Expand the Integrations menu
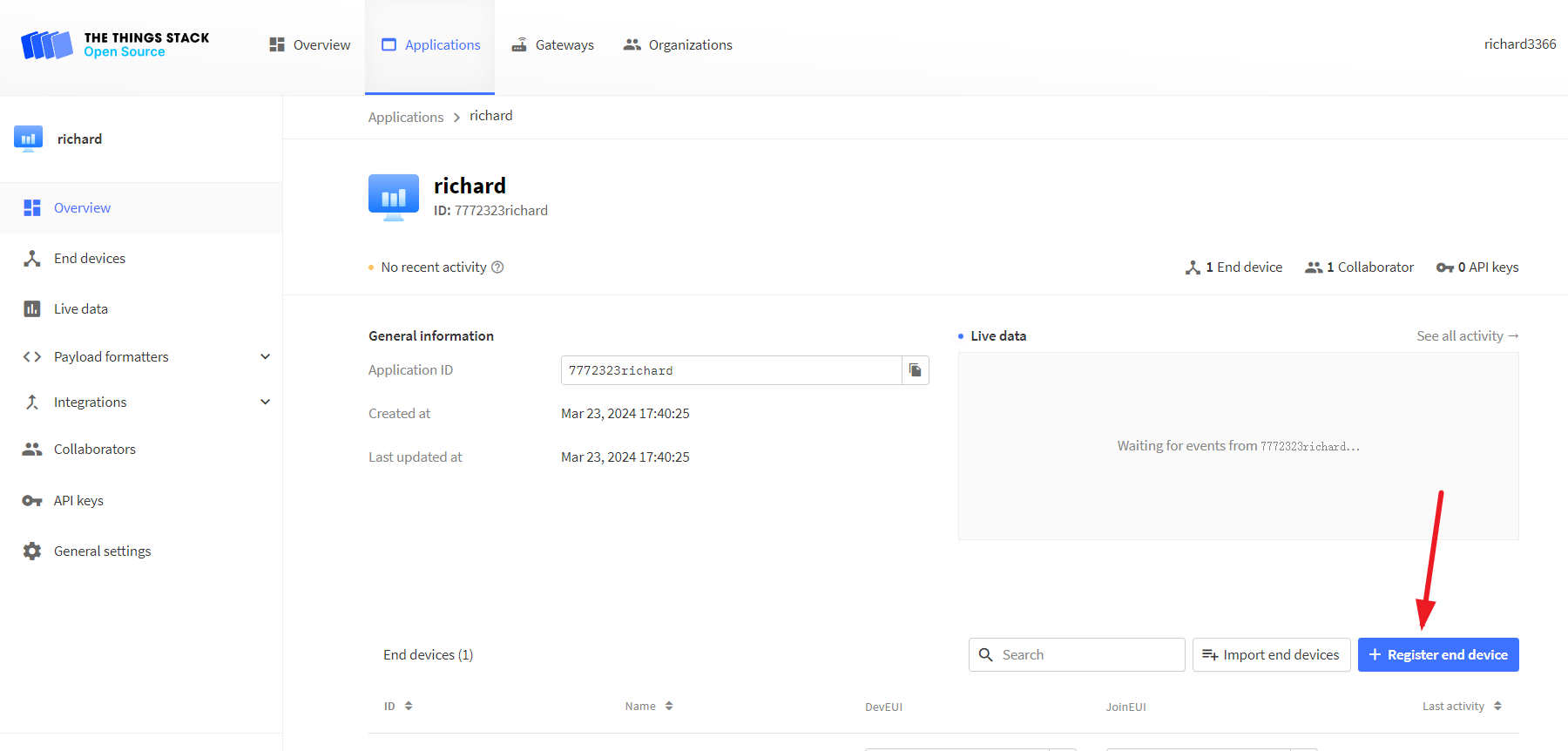Viewport: 1568px width, 751px height. pyautogui.click(x=265, y=403)
